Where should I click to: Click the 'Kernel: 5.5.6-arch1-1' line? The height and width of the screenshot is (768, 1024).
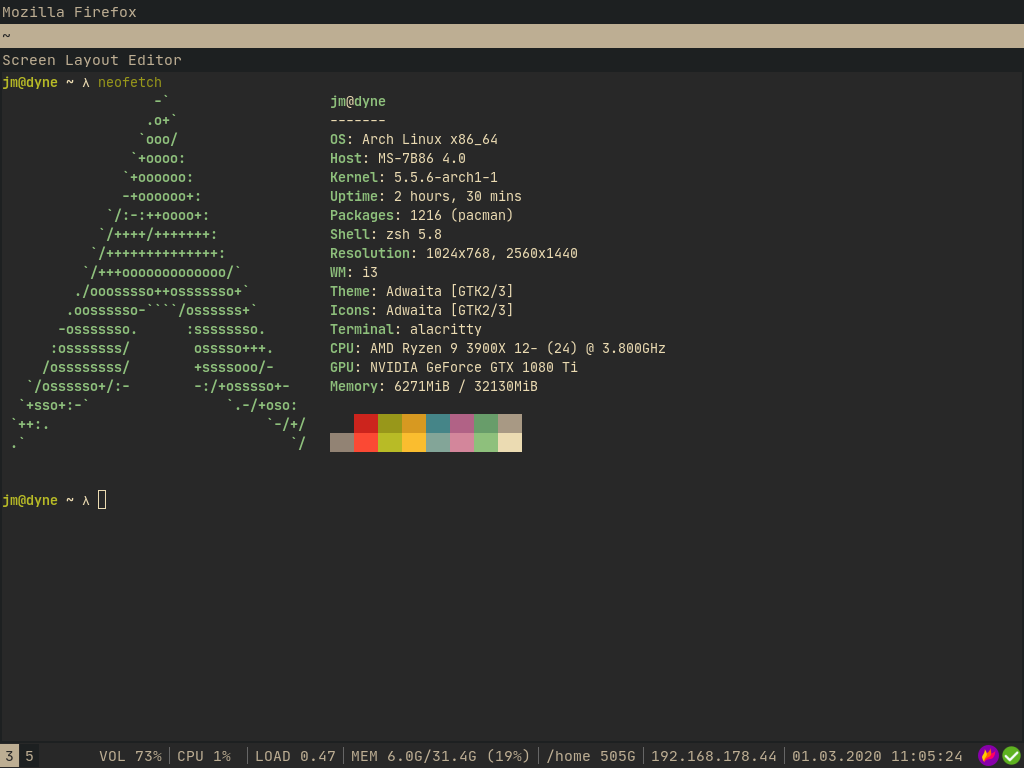pyautogui.click(x=414, y=177)
